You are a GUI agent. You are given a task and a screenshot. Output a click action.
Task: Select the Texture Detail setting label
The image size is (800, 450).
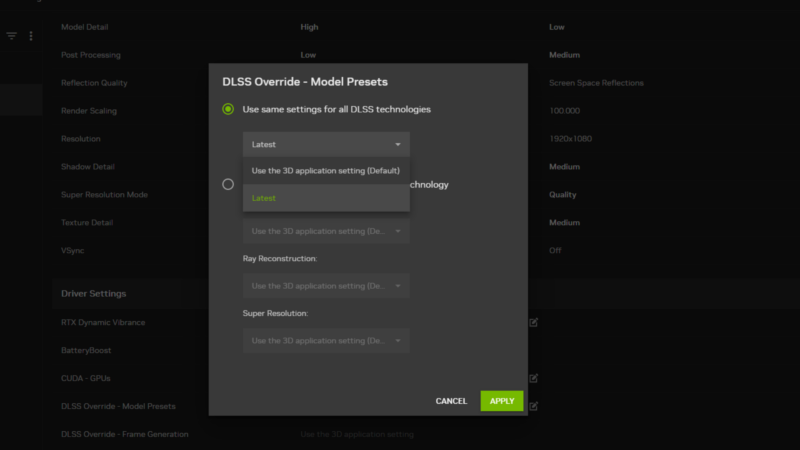[87, 222]
